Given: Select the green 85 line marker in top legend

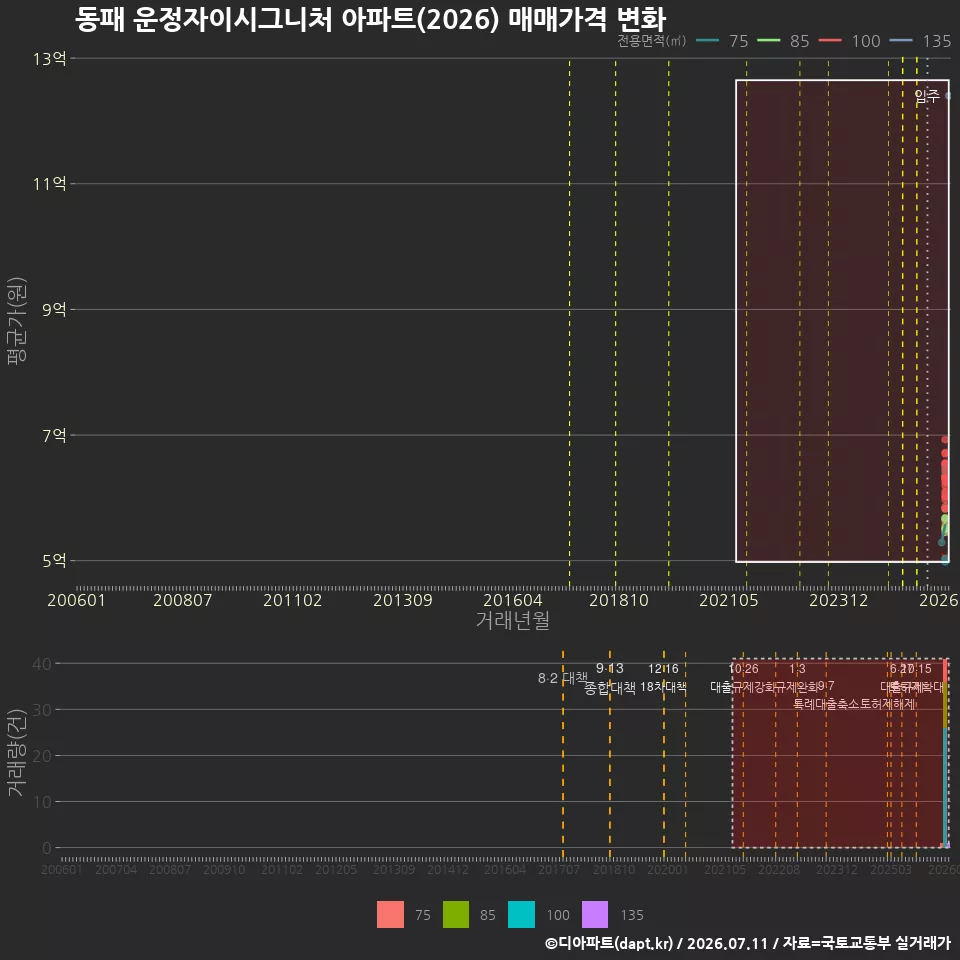Looking at the screenshot, I should [x=768, y=40].
